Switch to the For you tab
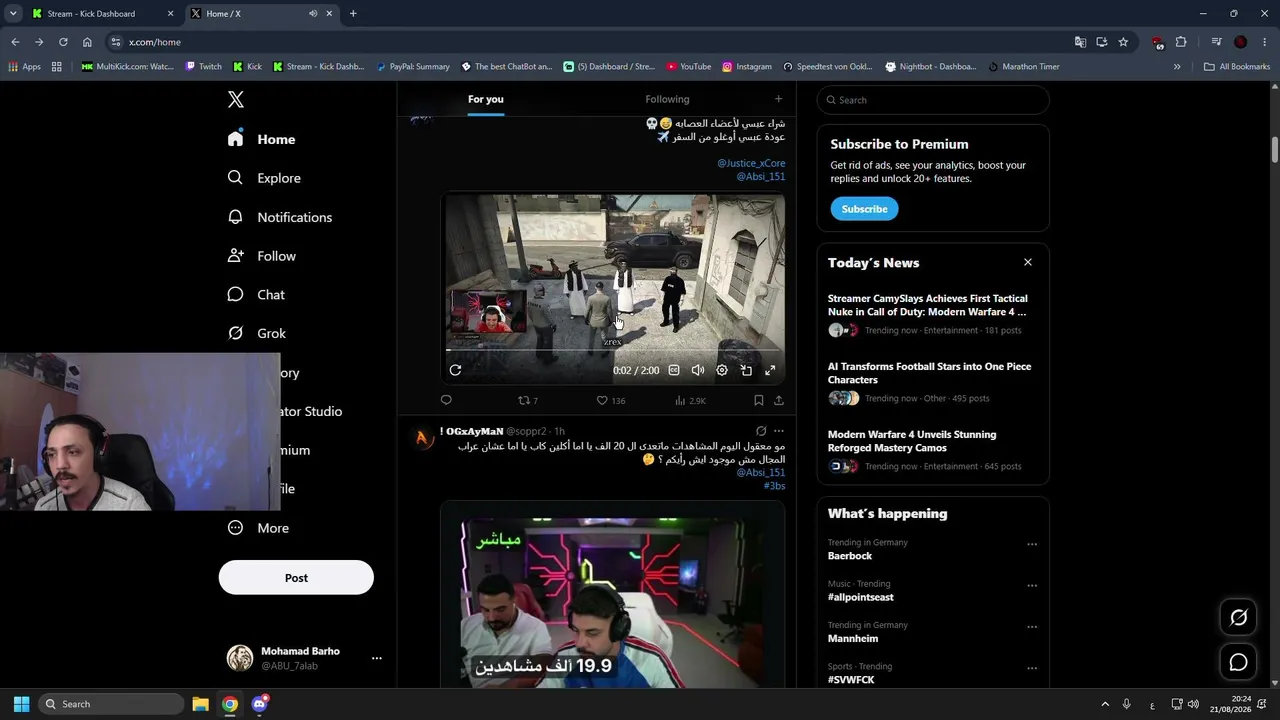This screenshot has width=1280, height=720. (x=486, y=99)
